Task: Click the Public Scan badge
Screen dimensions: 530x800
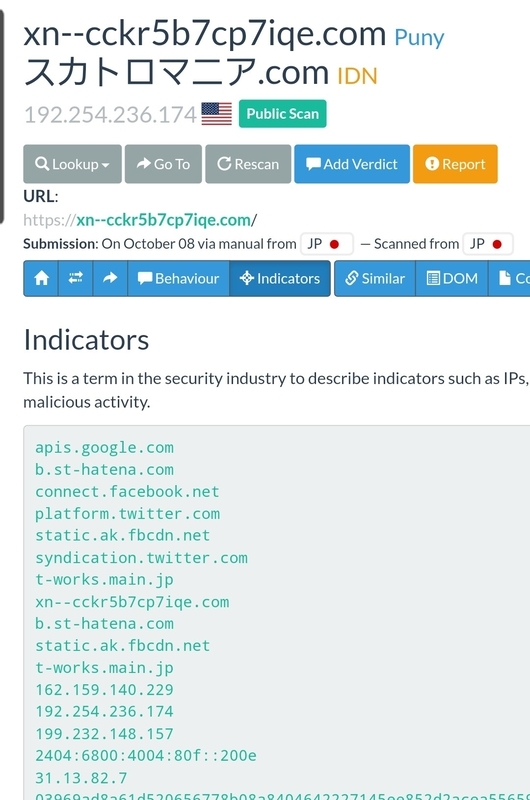Action: [283, 114]
